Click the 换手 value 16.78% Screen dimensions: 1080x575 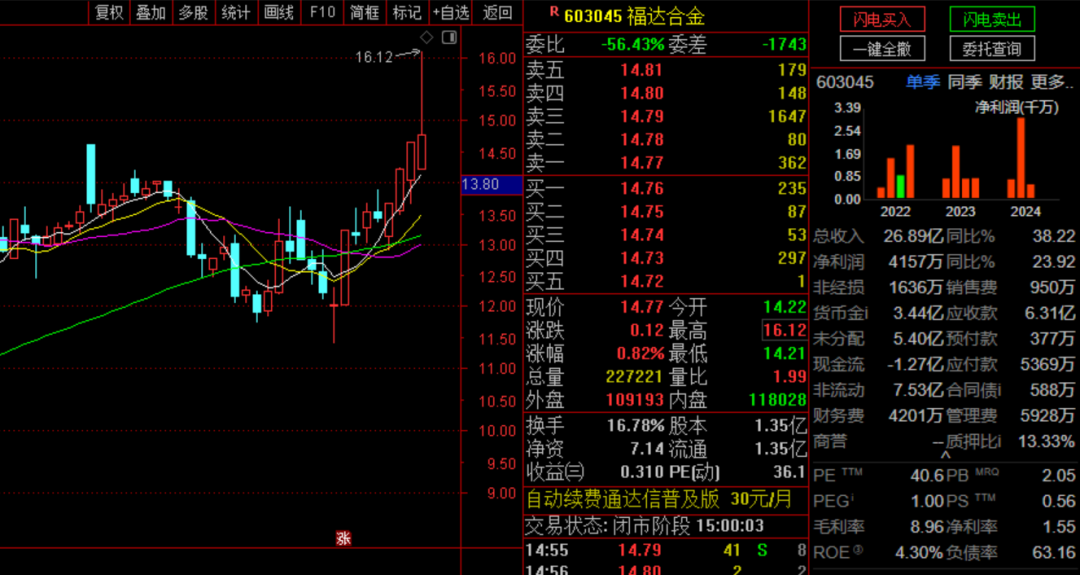point(636,426)
